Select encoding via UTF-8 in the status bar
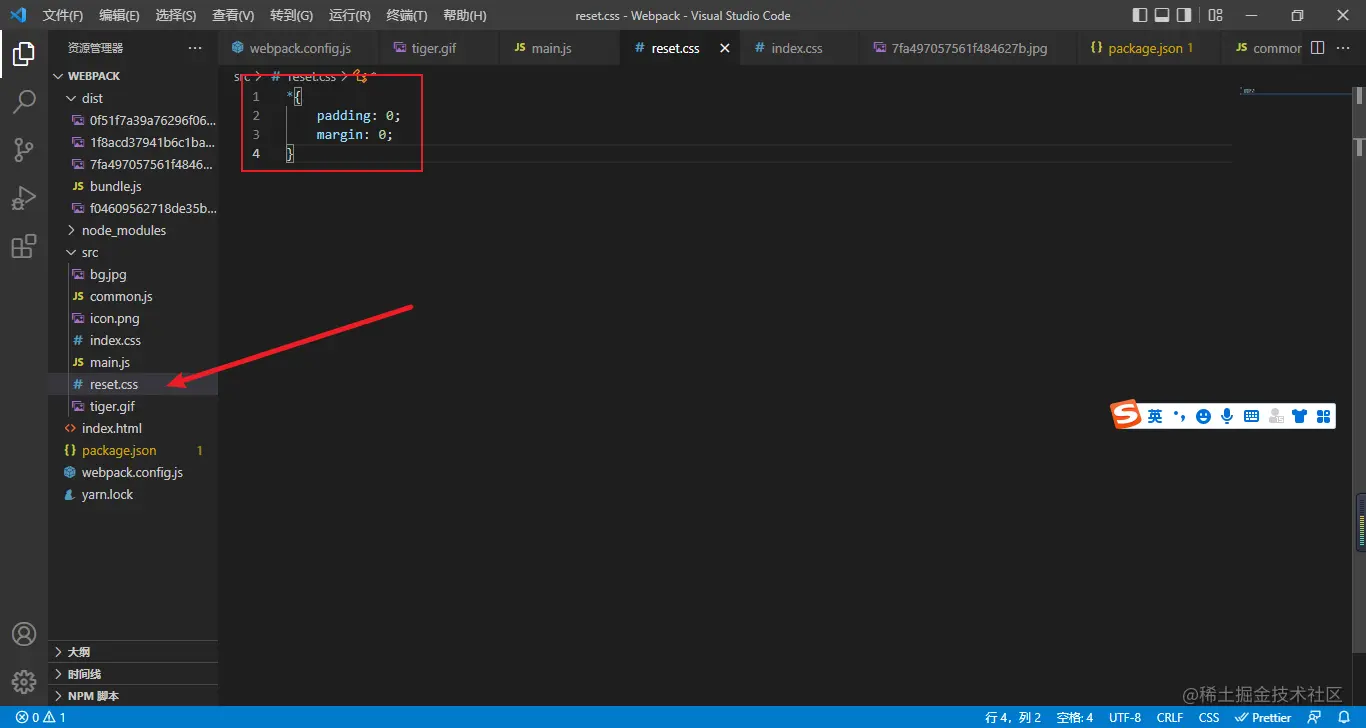The width and height of the screenshot is (1366, 728). (1125, 717)
